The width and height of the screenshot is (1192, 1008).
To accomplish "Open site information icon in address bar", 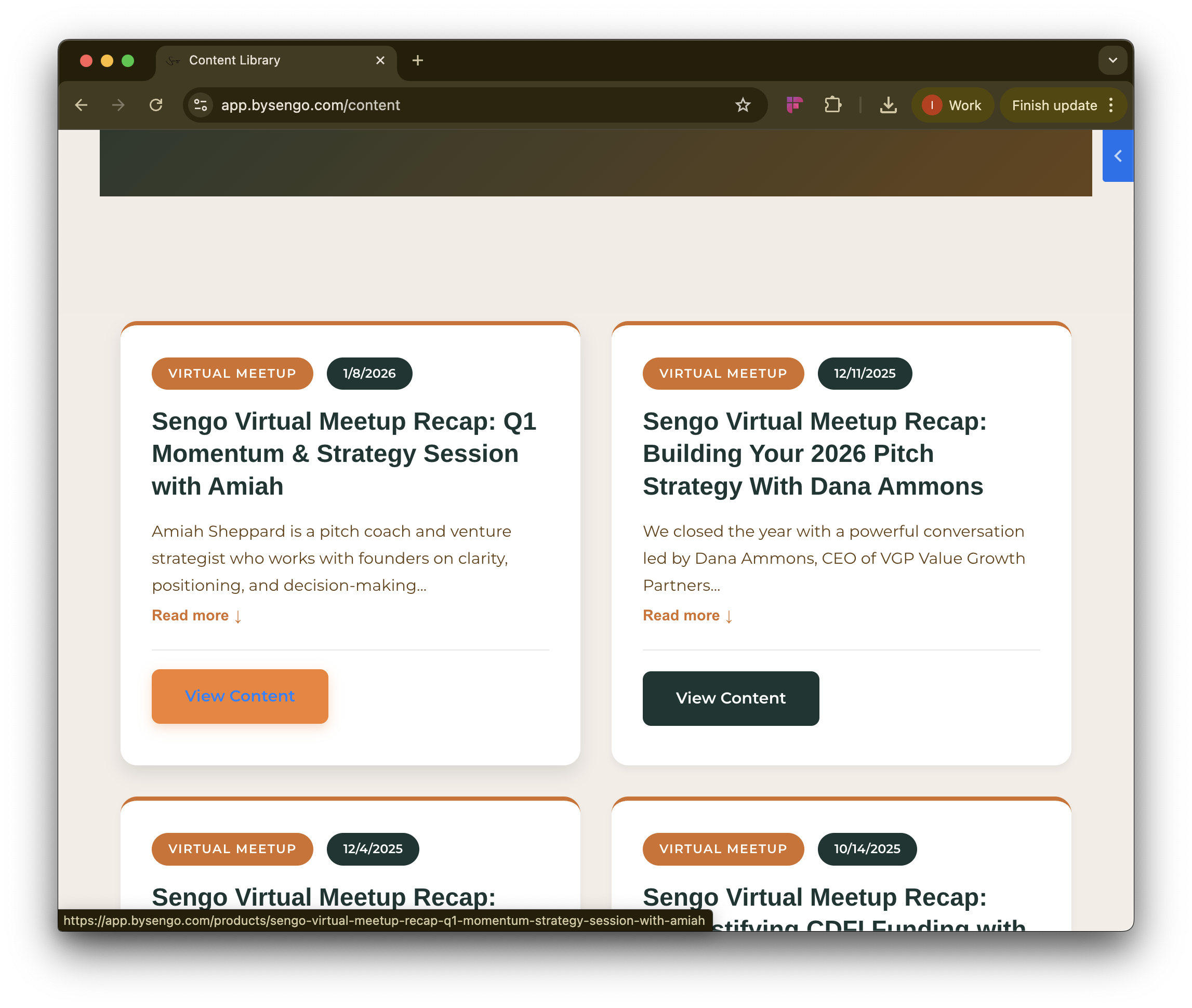I will (201, 105).
